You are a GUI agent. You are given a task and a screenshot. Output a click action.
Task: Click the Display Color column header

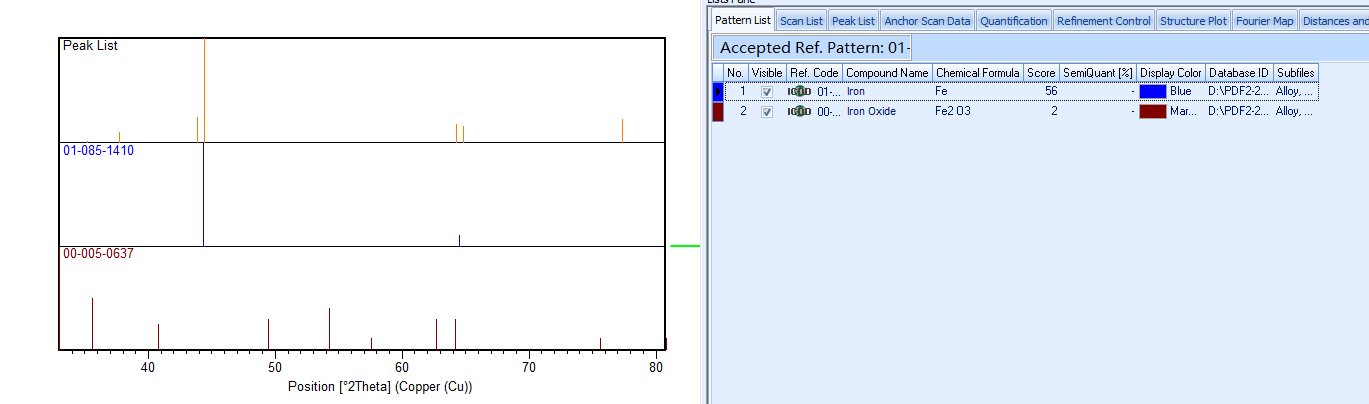coord(1171,73)
